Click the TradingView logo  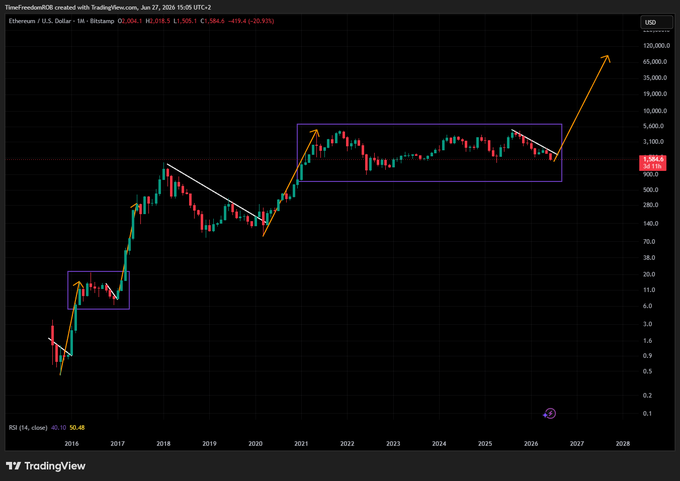[46, 466]
